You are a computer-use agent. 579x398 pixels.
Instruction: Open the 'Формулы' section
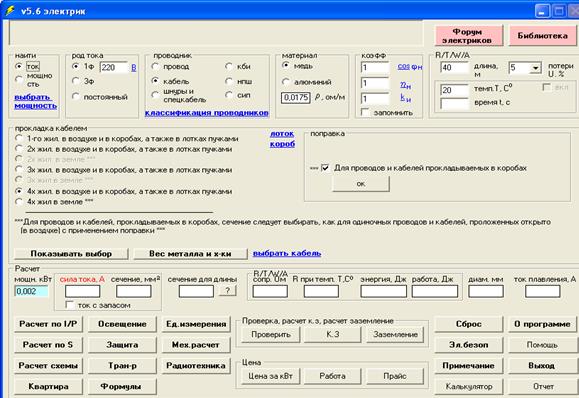(122, 387)
